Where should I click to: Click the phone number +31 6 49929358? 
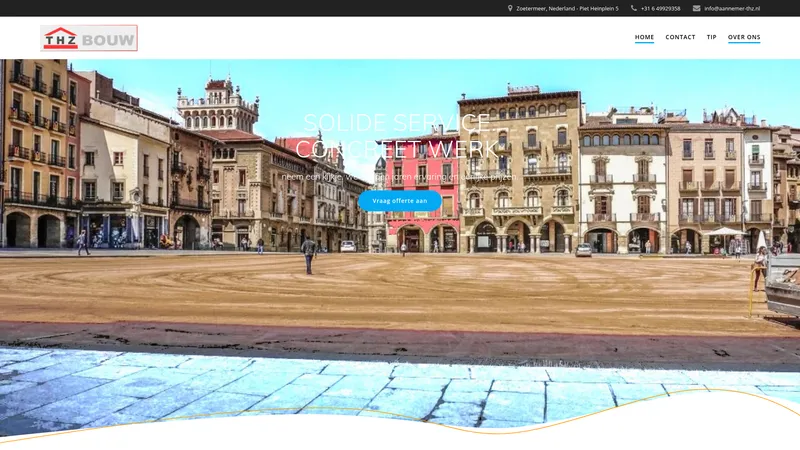(661, 9)
